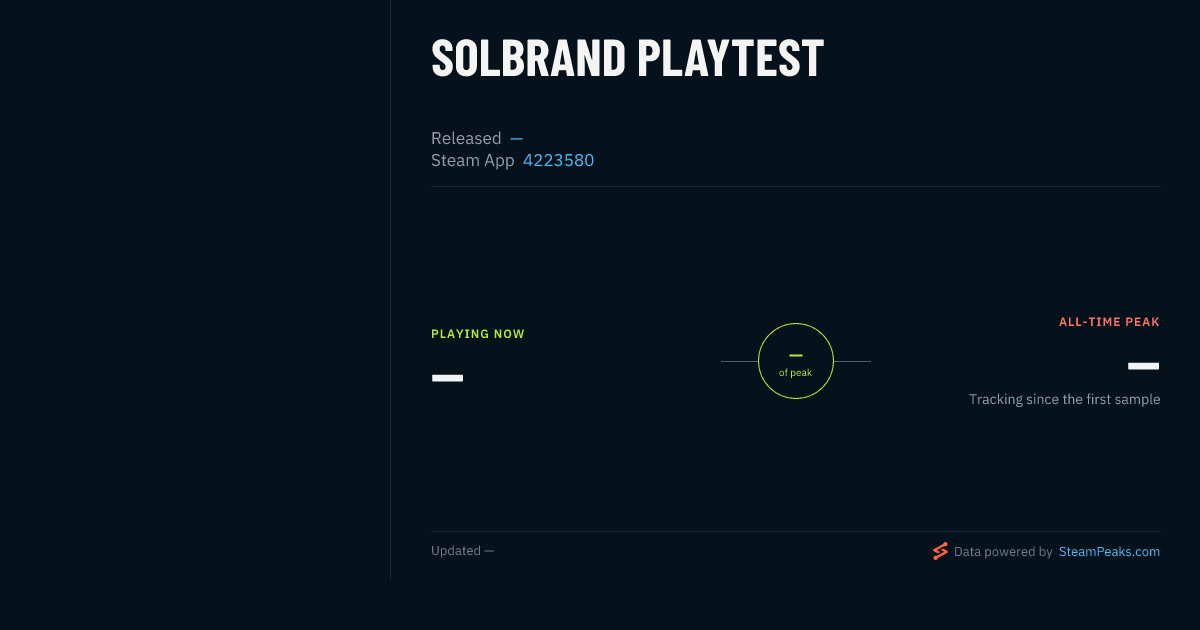Click the green dash inside peak circle
The width and height of the screenshot is (1200, 630).
796,355
